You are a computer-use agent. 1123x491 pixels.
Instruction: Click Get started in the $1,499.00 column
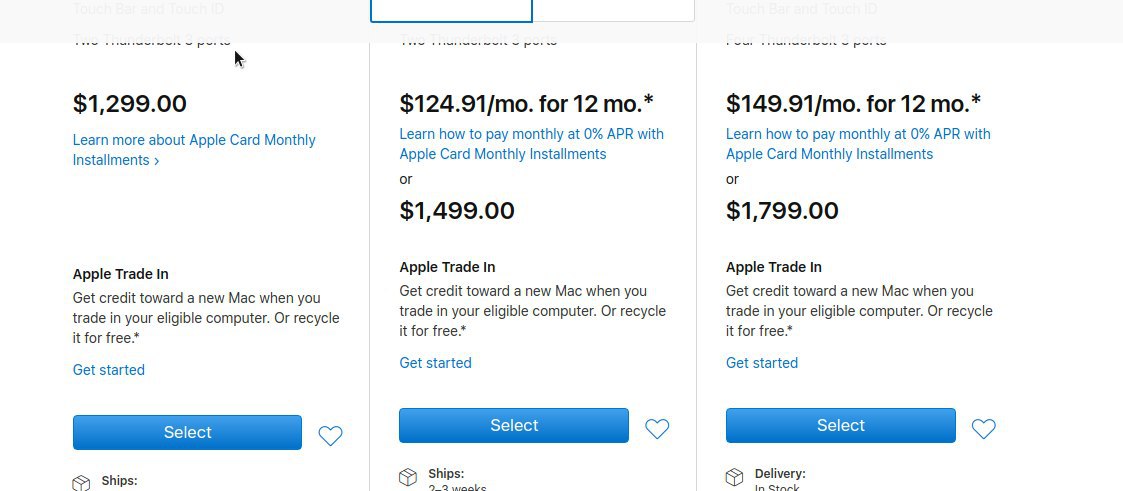(x=435, y=363)
